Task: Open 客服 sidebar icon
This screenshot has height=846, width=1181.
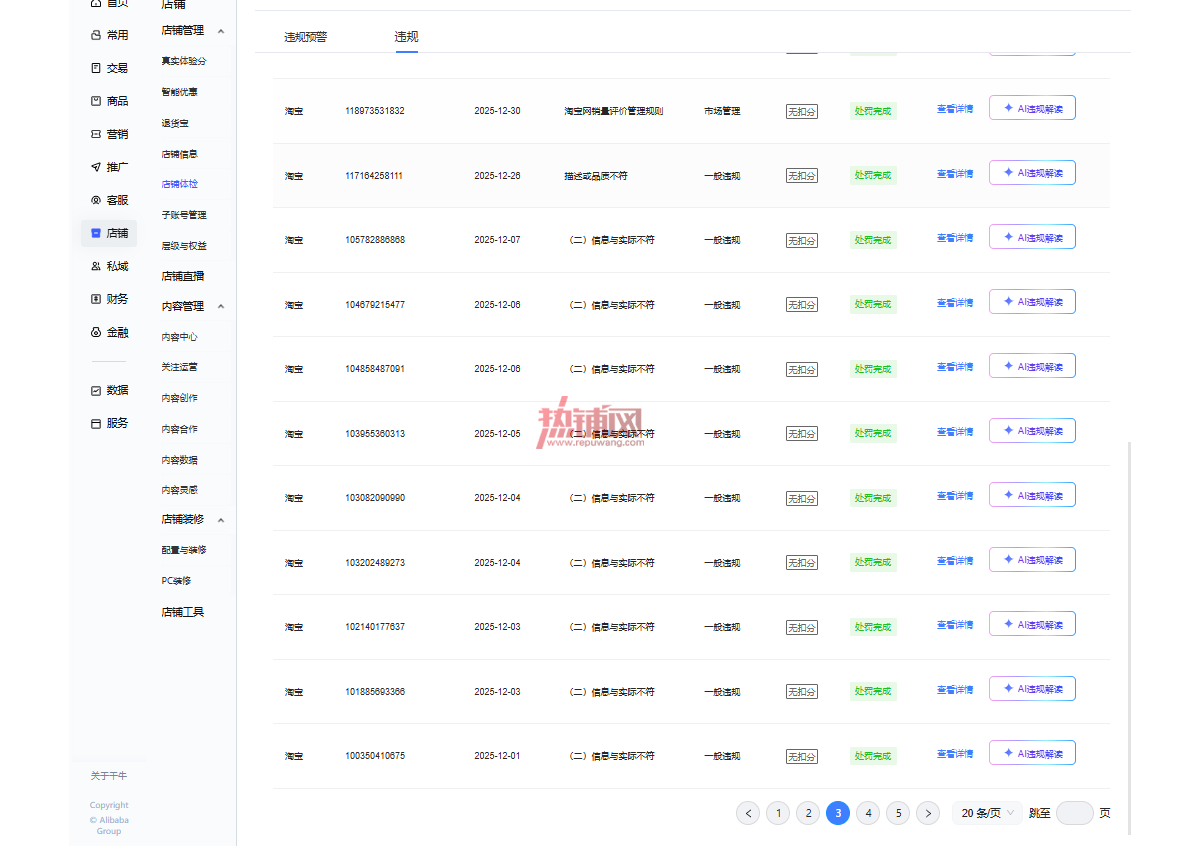Action: pyautogui.click(x=109, y=200)
